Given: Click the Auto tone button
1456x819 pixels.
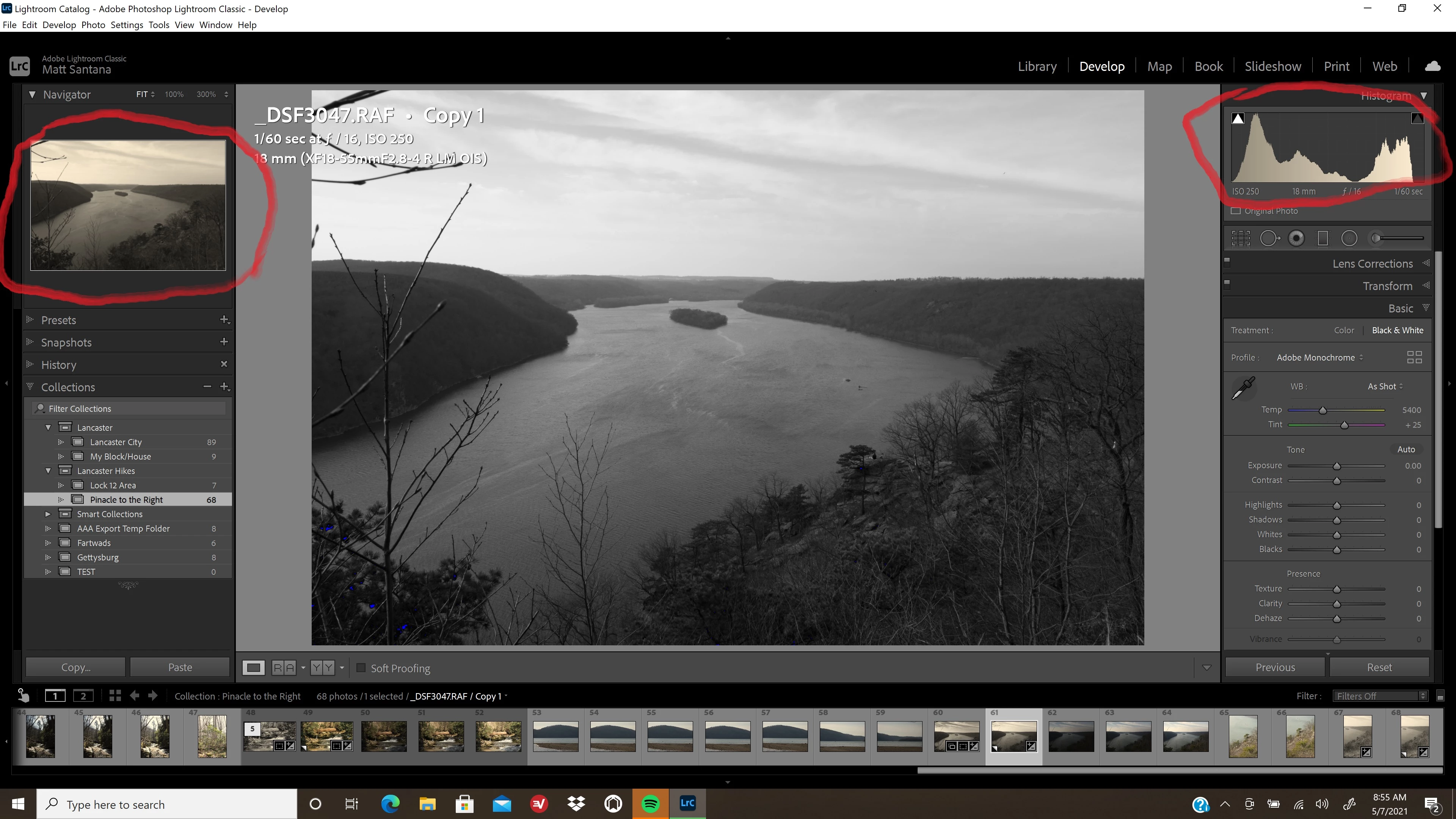Looking at the screenshot, I should [1406, 449].
